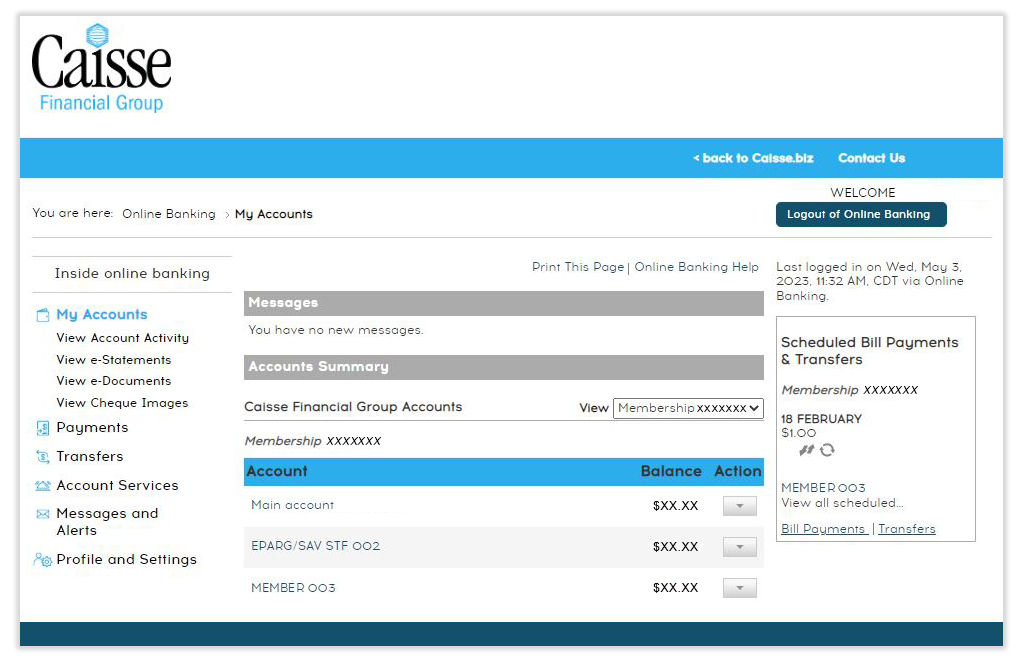Open the EPARG/SAV STF 002 action dropdown
Image resolution: width=1036 pixels, height=662 pixels.
(739, 547)
